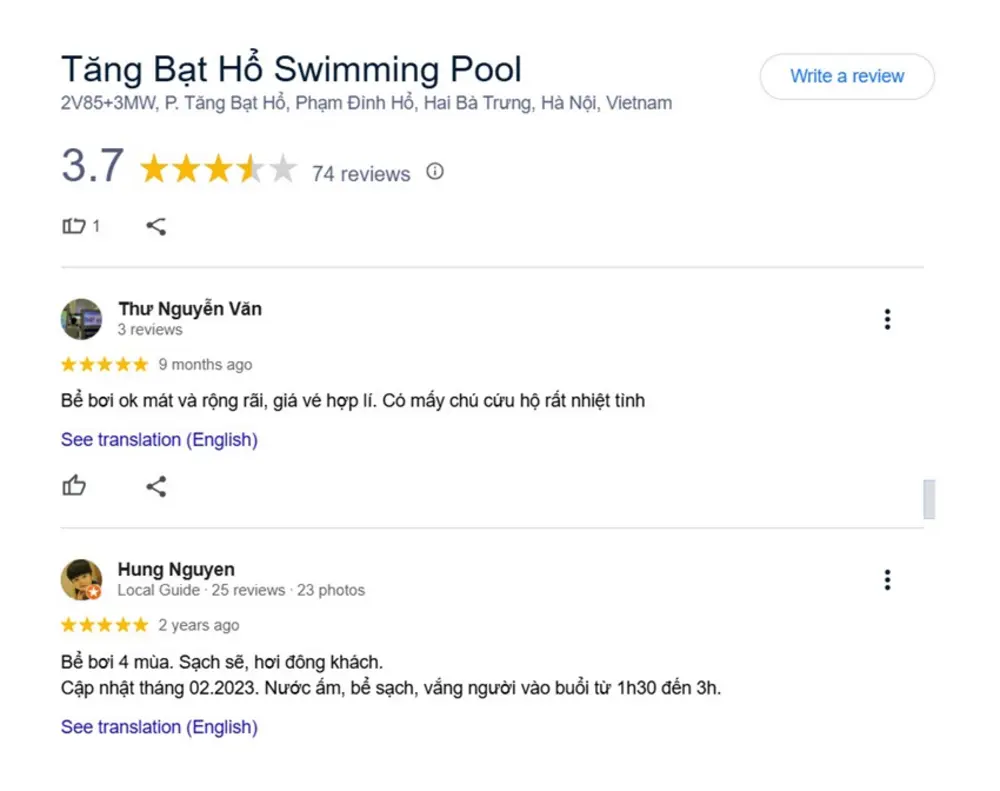Click the Write a review button

click(x=846, y=76)
